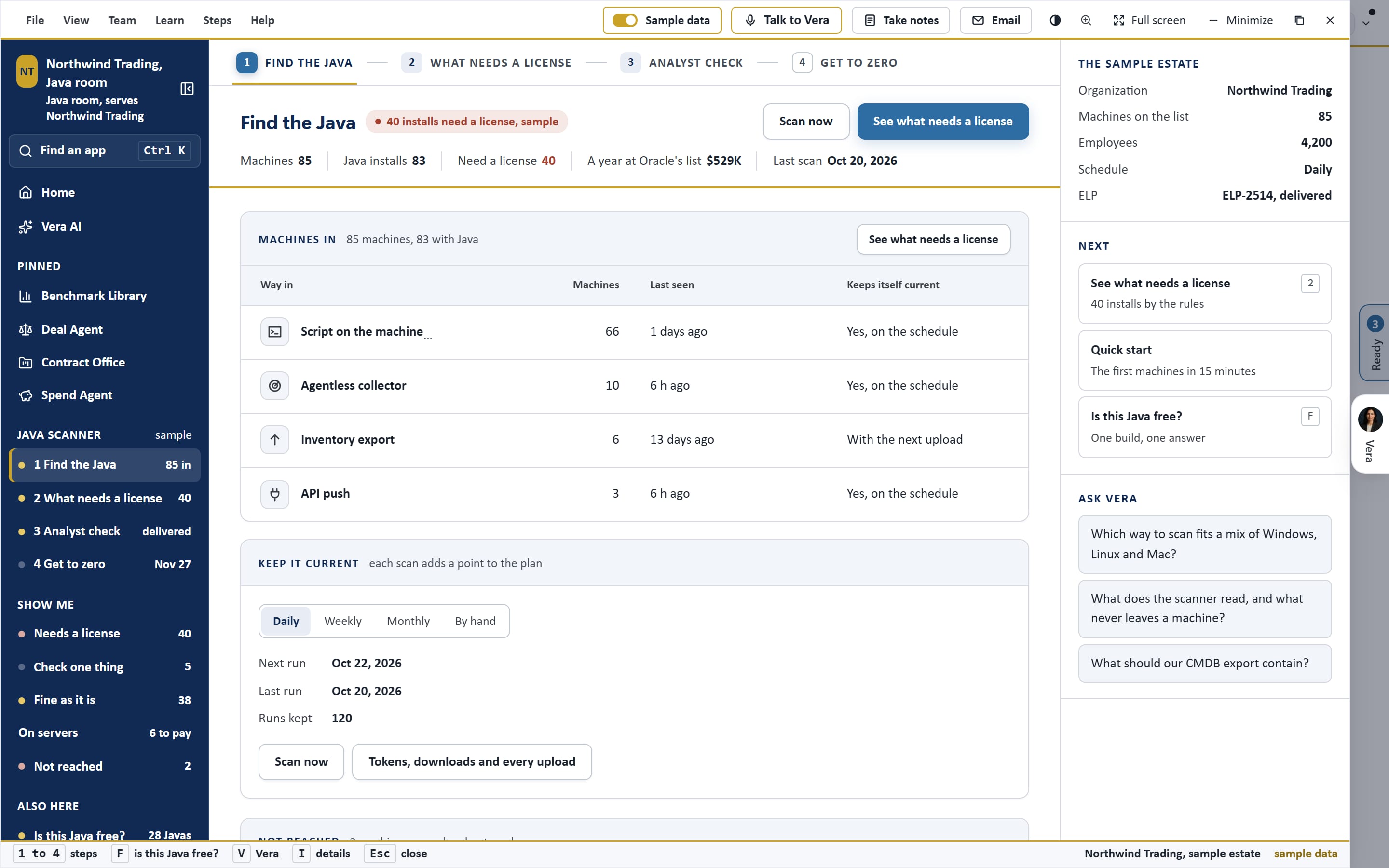Open the Steps menu
Viewport: 1389px width, 868px height.
click(x=217, y=20)
